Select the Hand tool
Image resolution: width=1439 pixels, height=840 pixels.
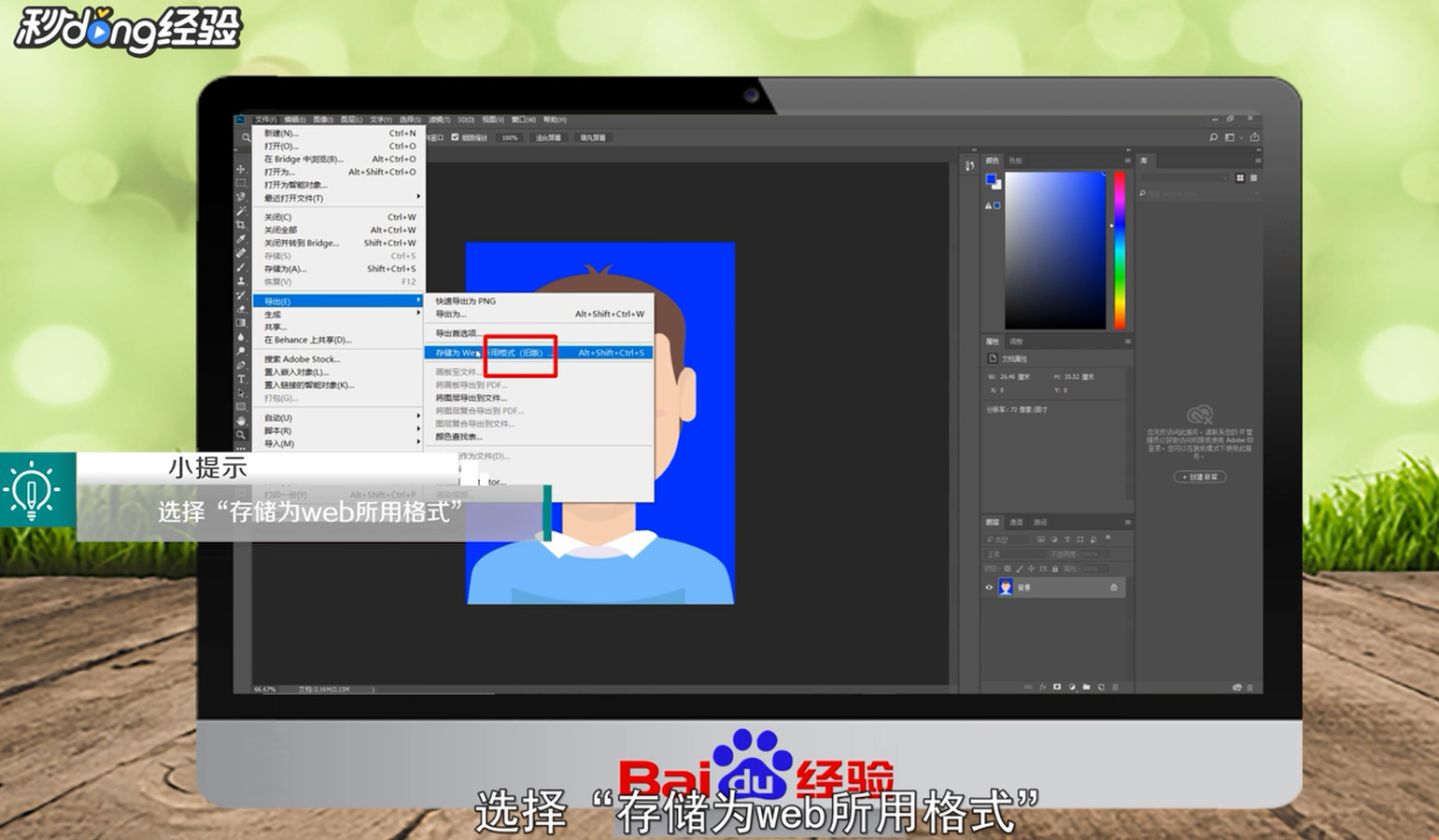click(x=241, y=420)
